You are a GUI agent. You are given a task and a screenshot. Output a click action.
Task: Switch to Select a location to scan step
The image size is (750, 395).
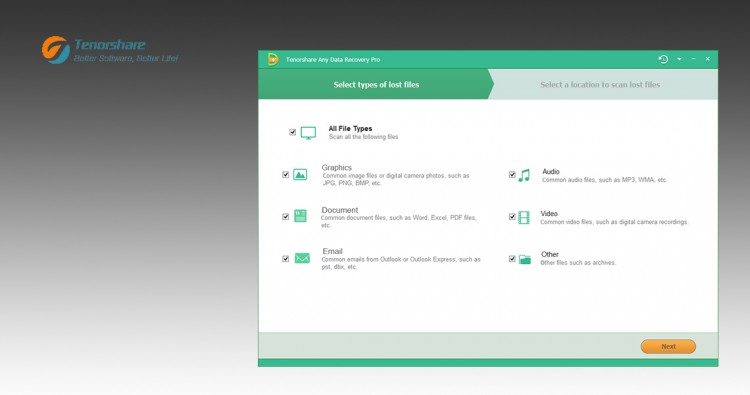click(x=600, y=85)
